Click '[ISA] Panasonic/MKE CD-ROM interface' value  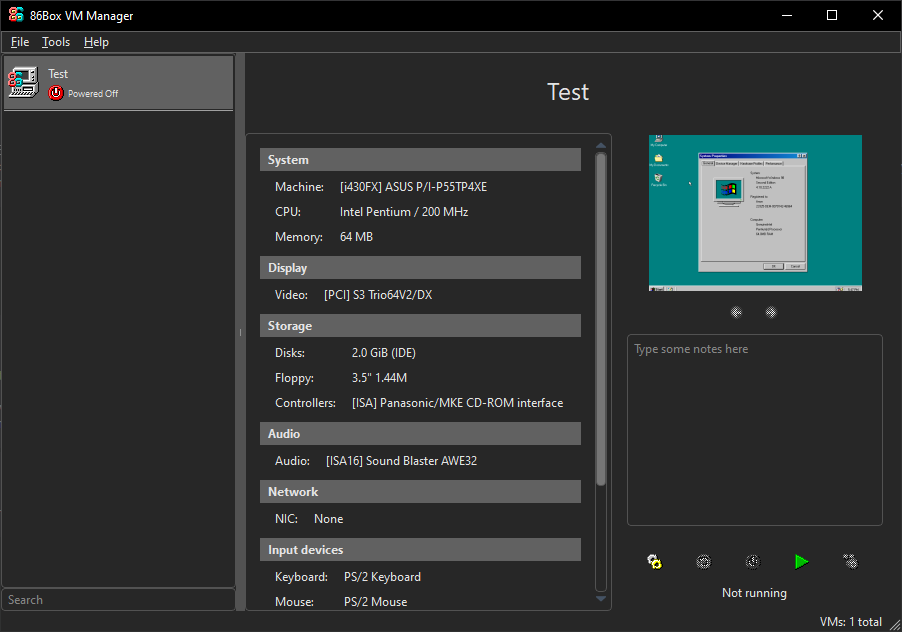pos(457,403)
